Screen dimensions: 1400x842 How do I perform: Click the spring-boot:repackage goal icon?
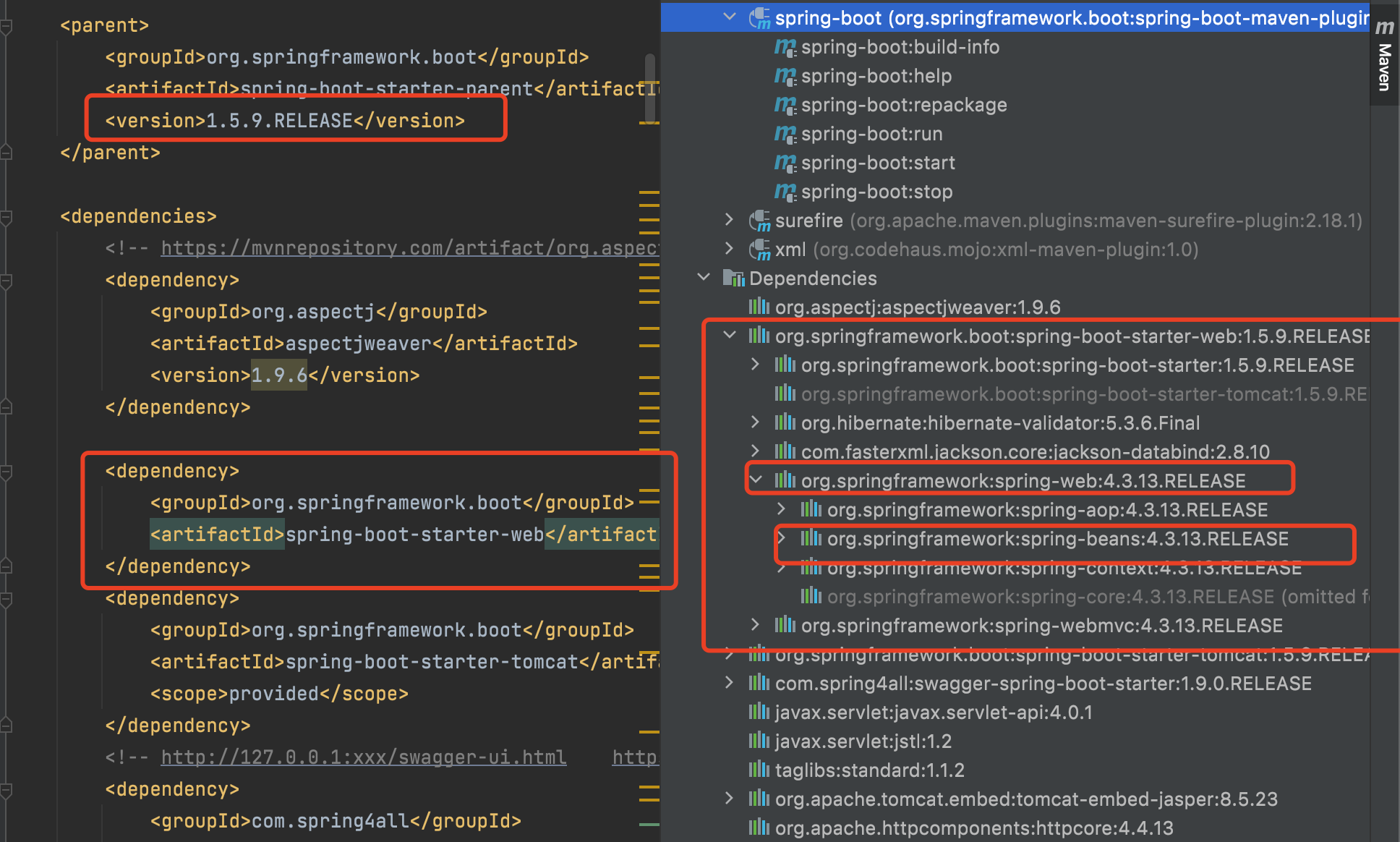(785, 105)
